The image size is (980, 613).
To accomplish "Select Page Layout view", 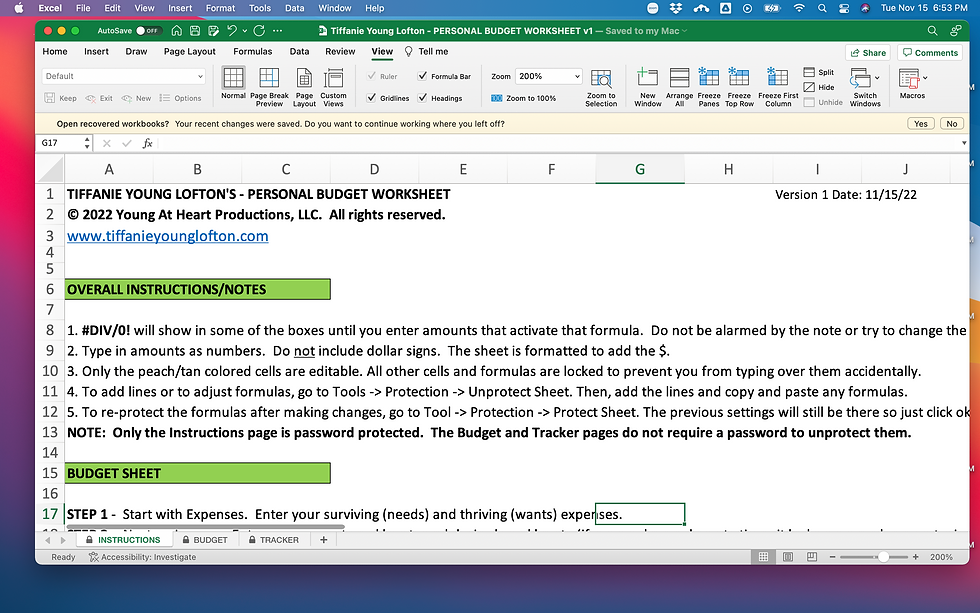I will 304,87.
